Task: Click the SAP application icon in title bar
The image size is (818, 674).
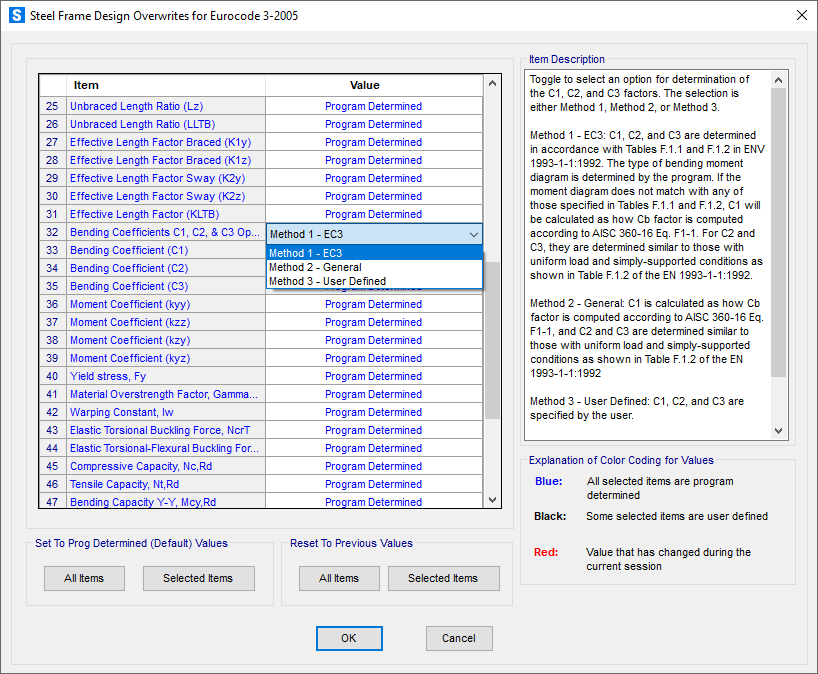Action: tap(16, 15)
